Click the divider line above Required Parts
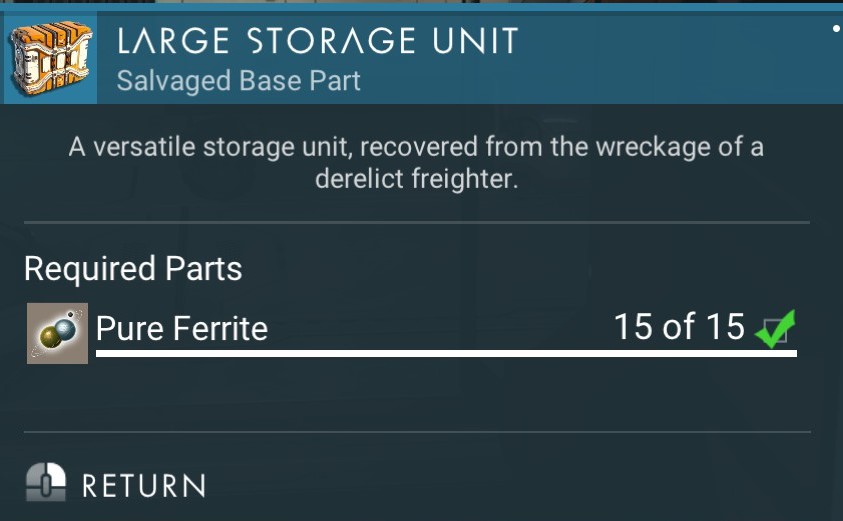The width and height of the screenshot is (843, 521). 417,222
